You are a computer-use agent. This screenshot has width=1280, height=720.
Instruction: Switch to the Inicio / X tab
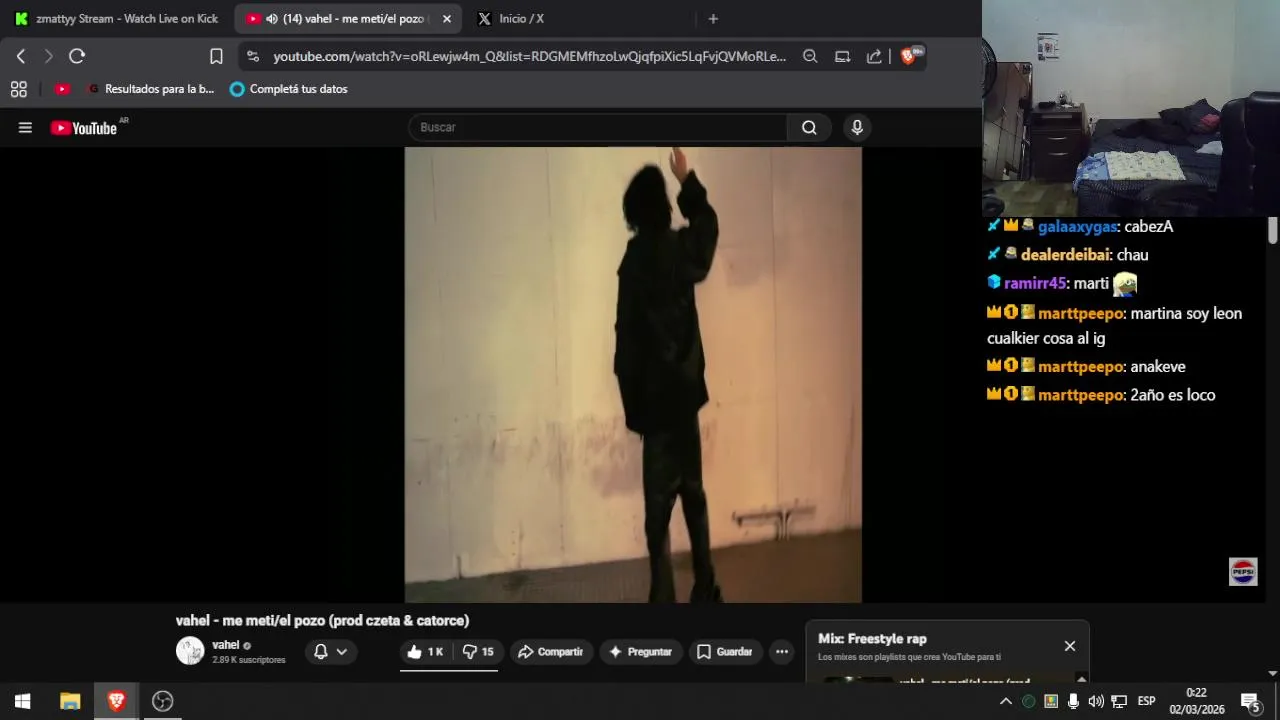click(520, 19)
